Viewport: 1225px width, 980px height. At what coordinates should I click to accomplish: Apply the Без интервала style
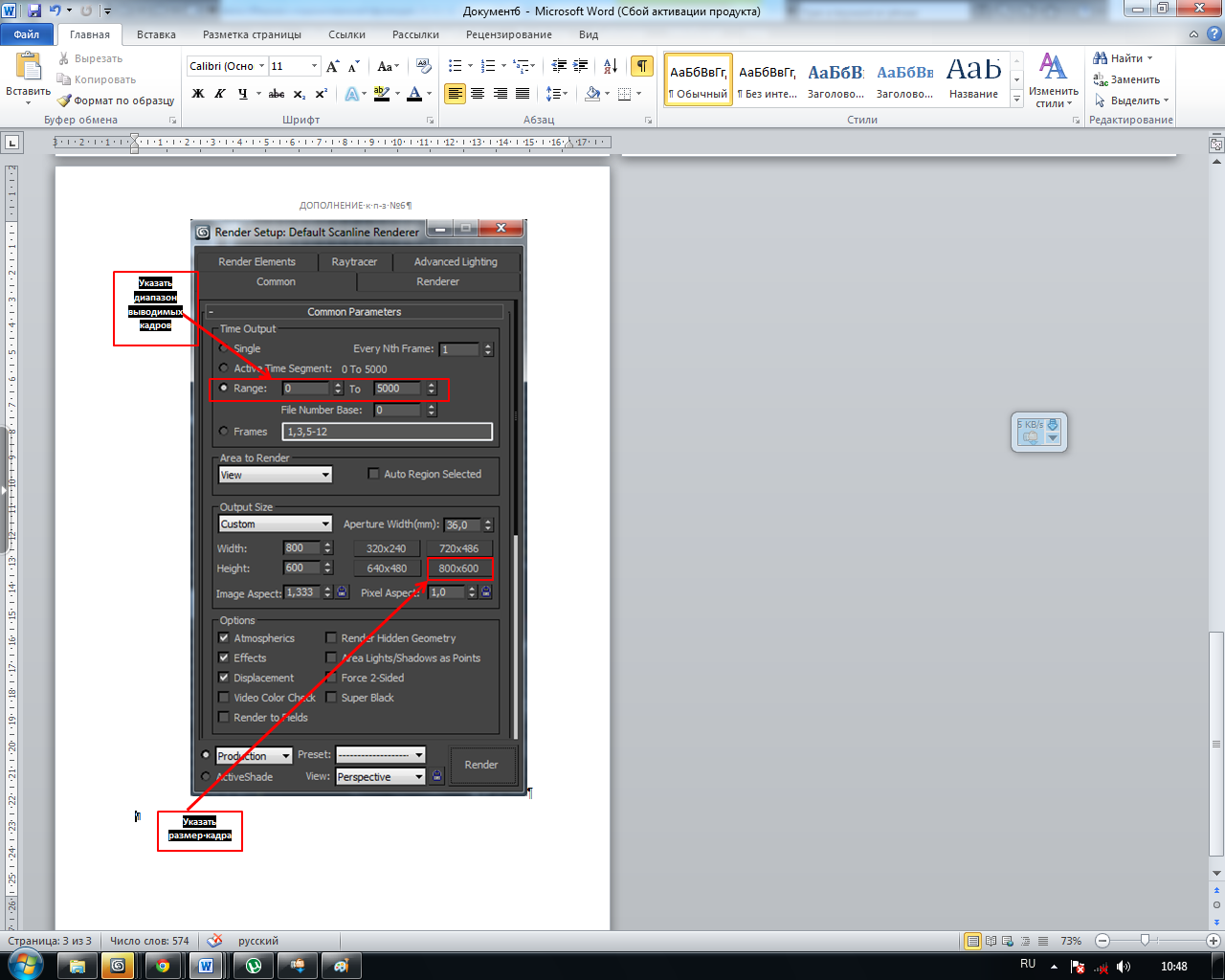768,79
